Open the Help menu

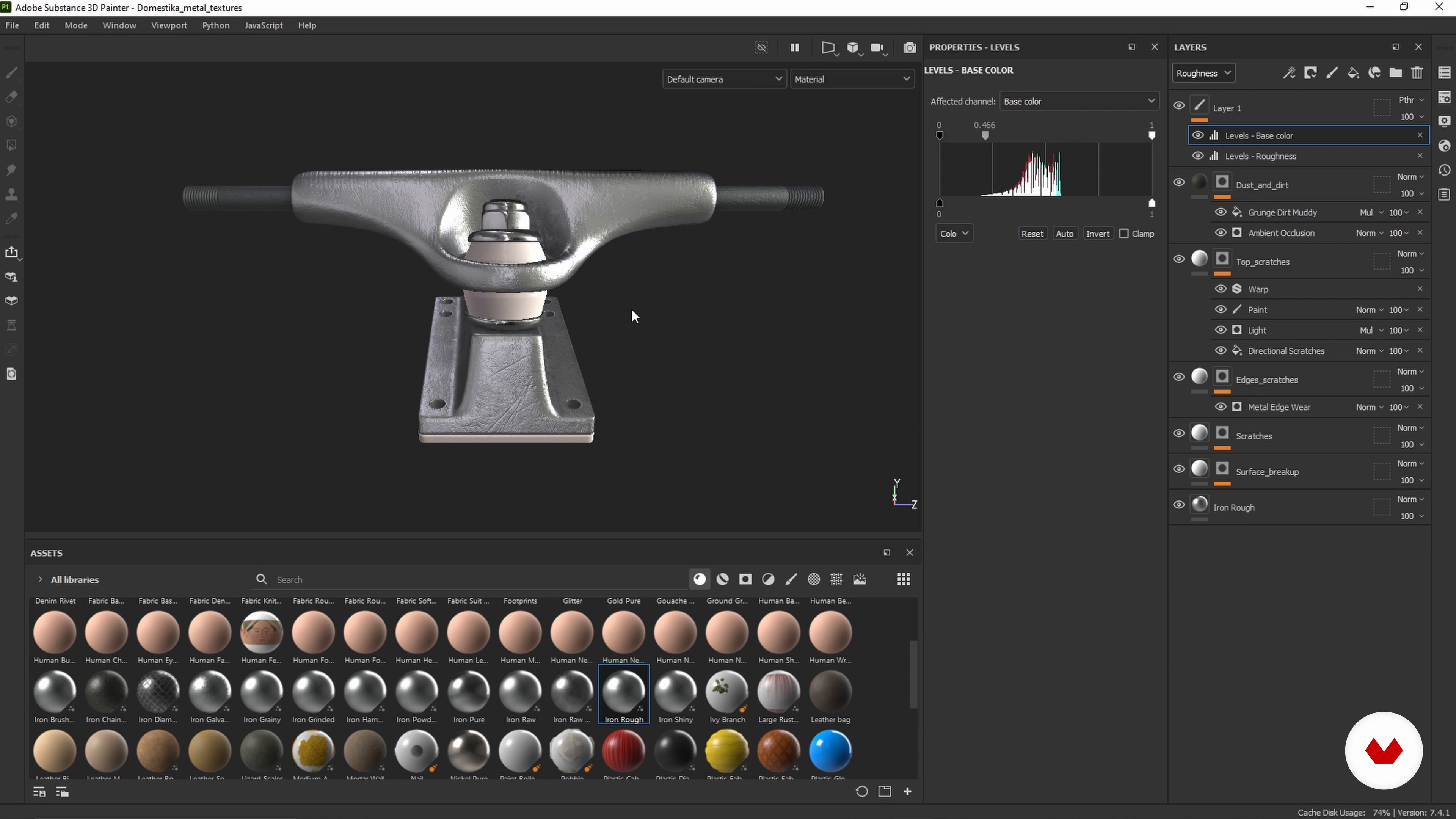[x=307, y=25]
